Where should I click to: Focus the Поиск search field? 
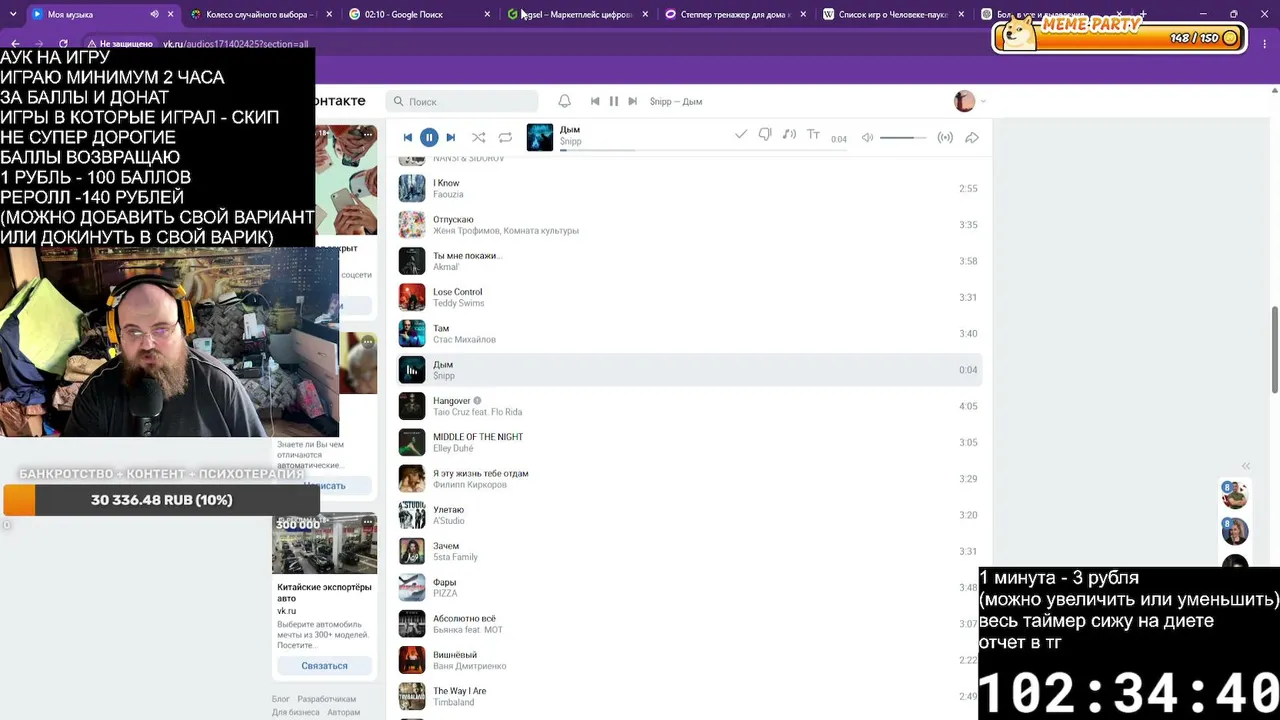tap(462, 101)
